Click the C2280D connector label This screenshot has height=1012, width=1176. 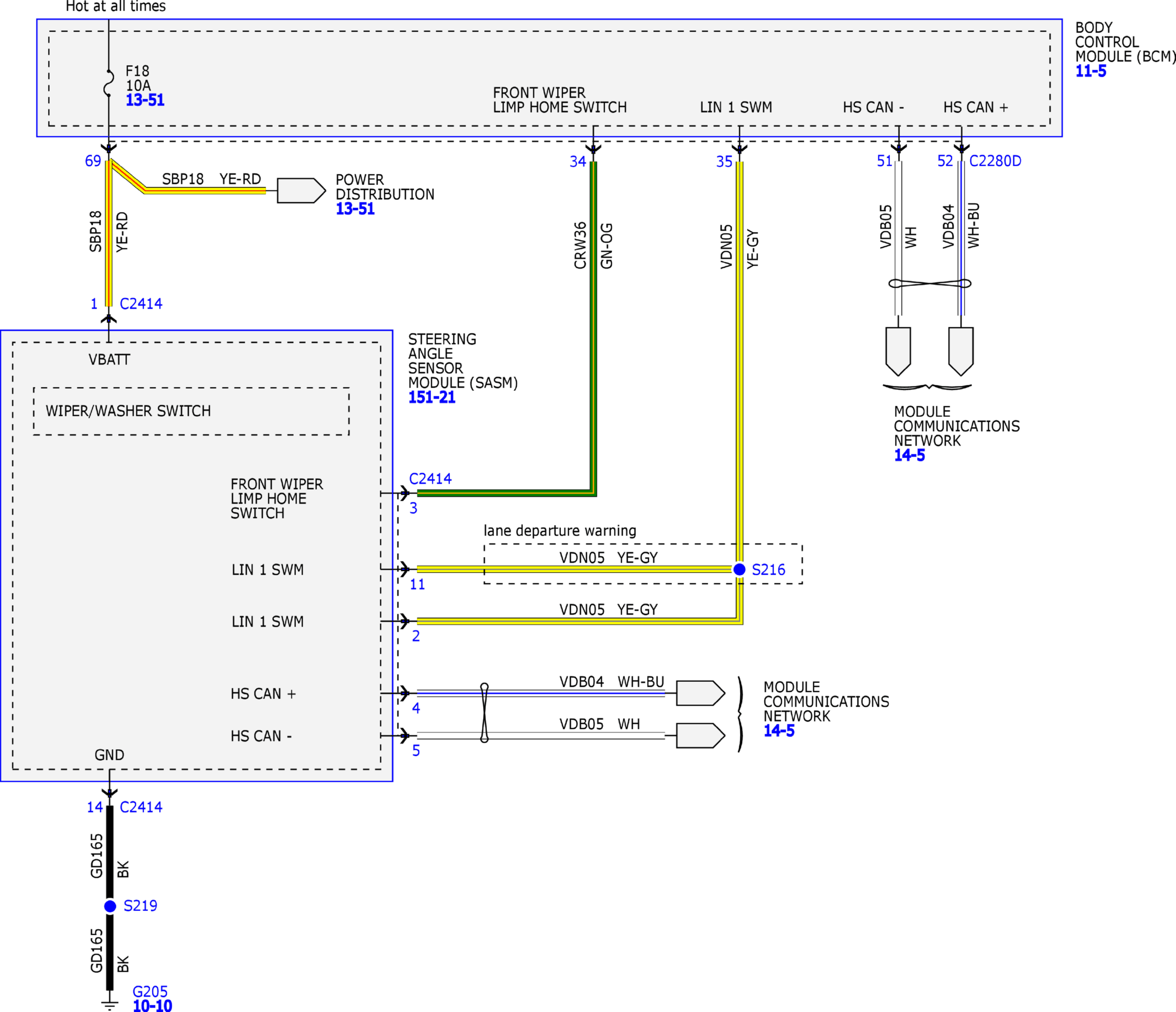pyautogui.click(x=995, y=161)
